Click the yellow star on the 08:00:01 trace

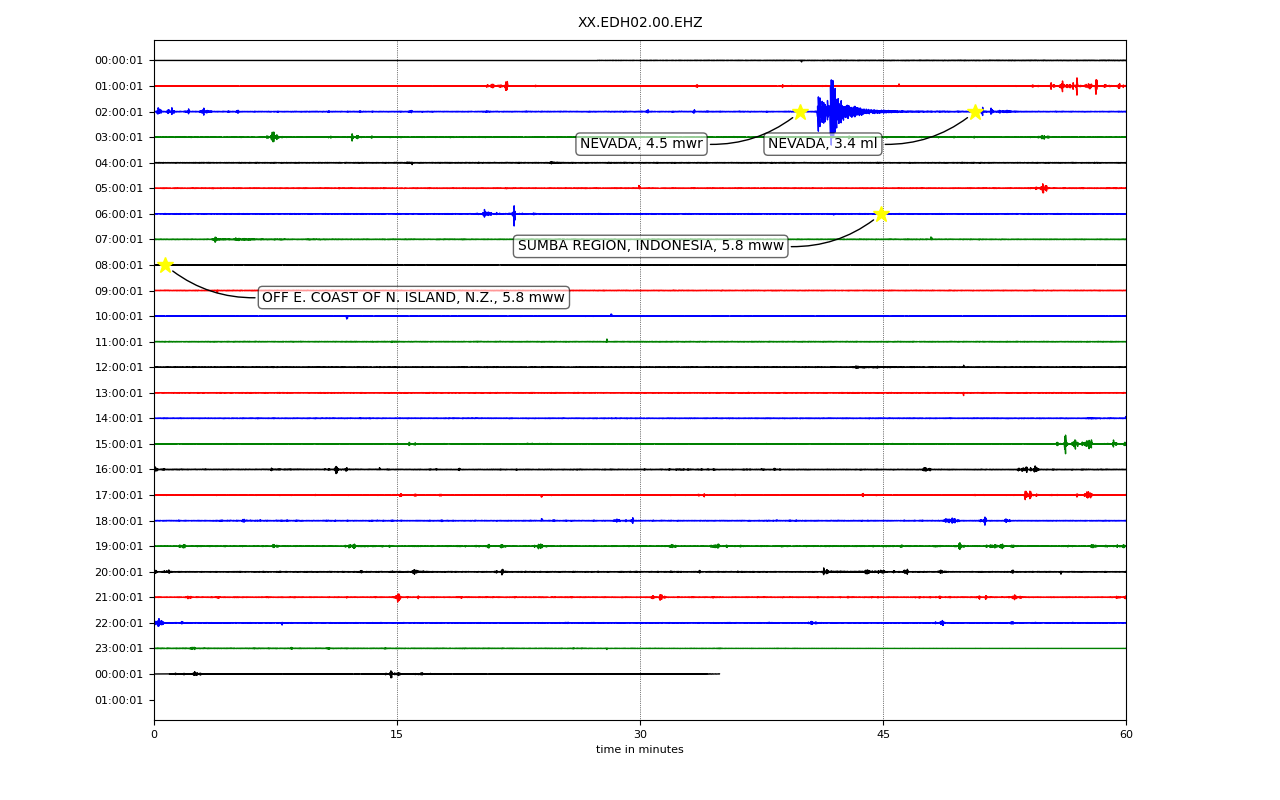click(165, 264)
